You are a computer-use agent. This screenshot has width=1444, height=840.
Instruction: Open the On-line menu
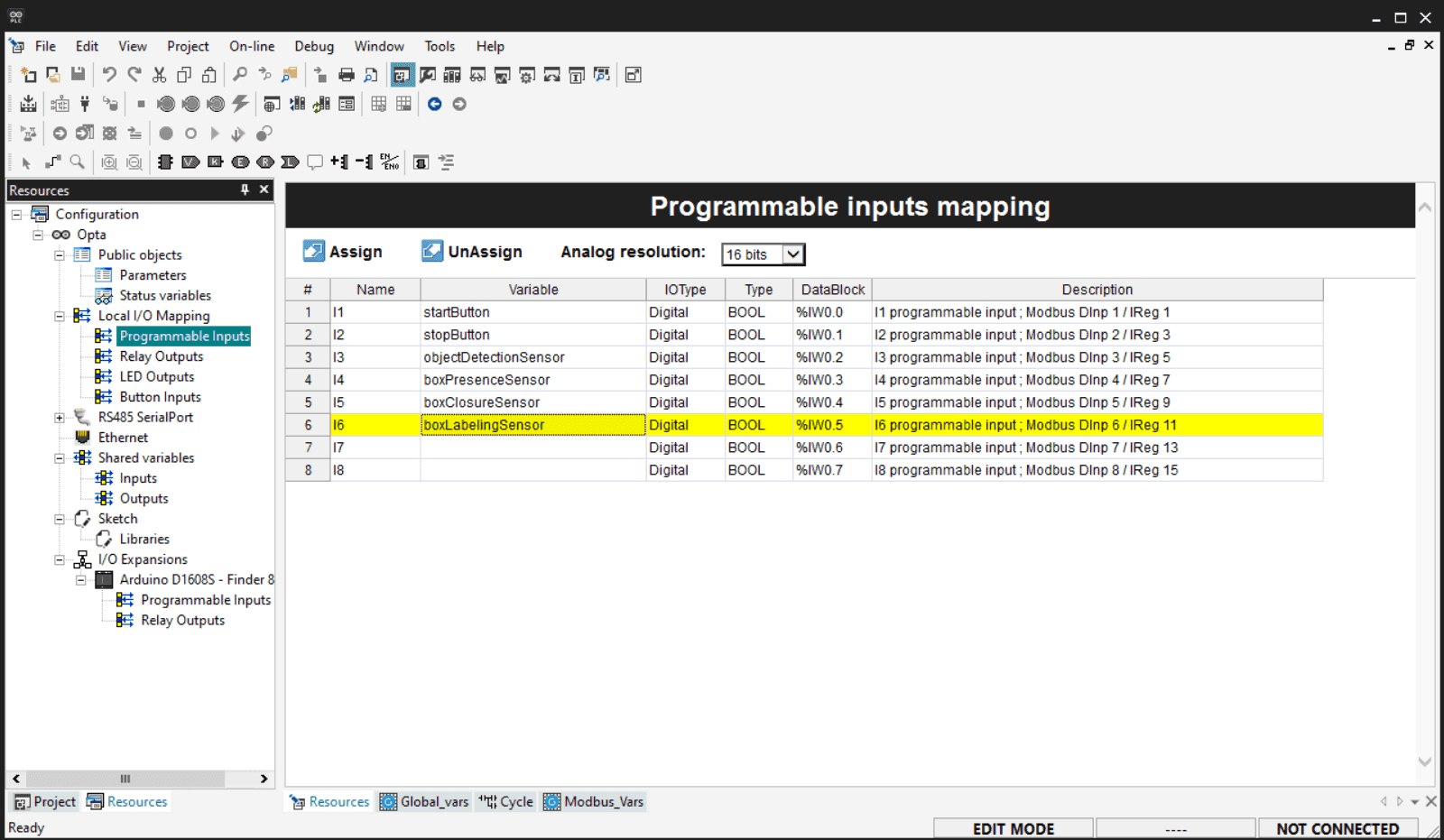252,46
